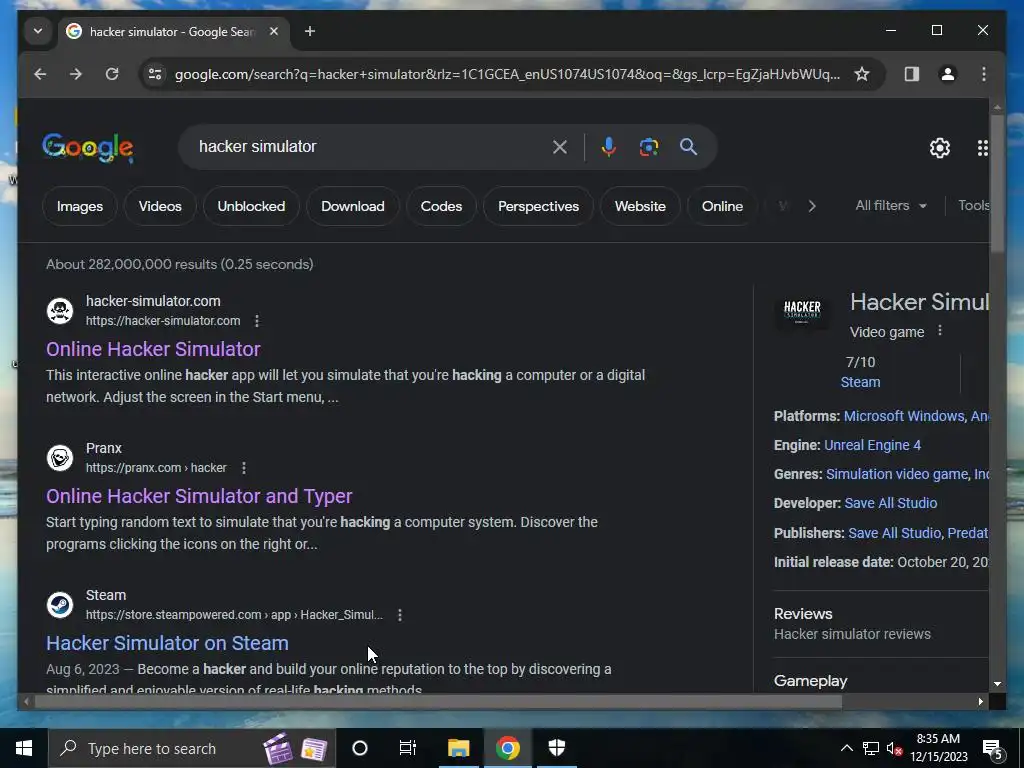This screenshot has width=1024, height=768.
Task: Go forward using Chrome's forward arrow
Action: point(76,74)
